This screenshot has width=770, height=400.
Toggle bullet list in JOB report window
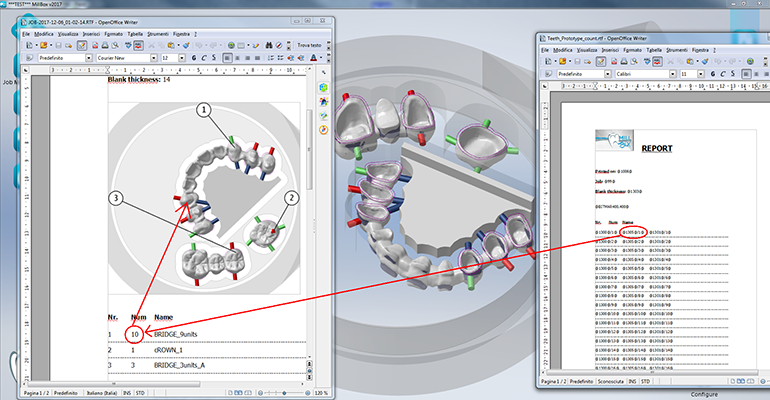click(x=280, y=58)
